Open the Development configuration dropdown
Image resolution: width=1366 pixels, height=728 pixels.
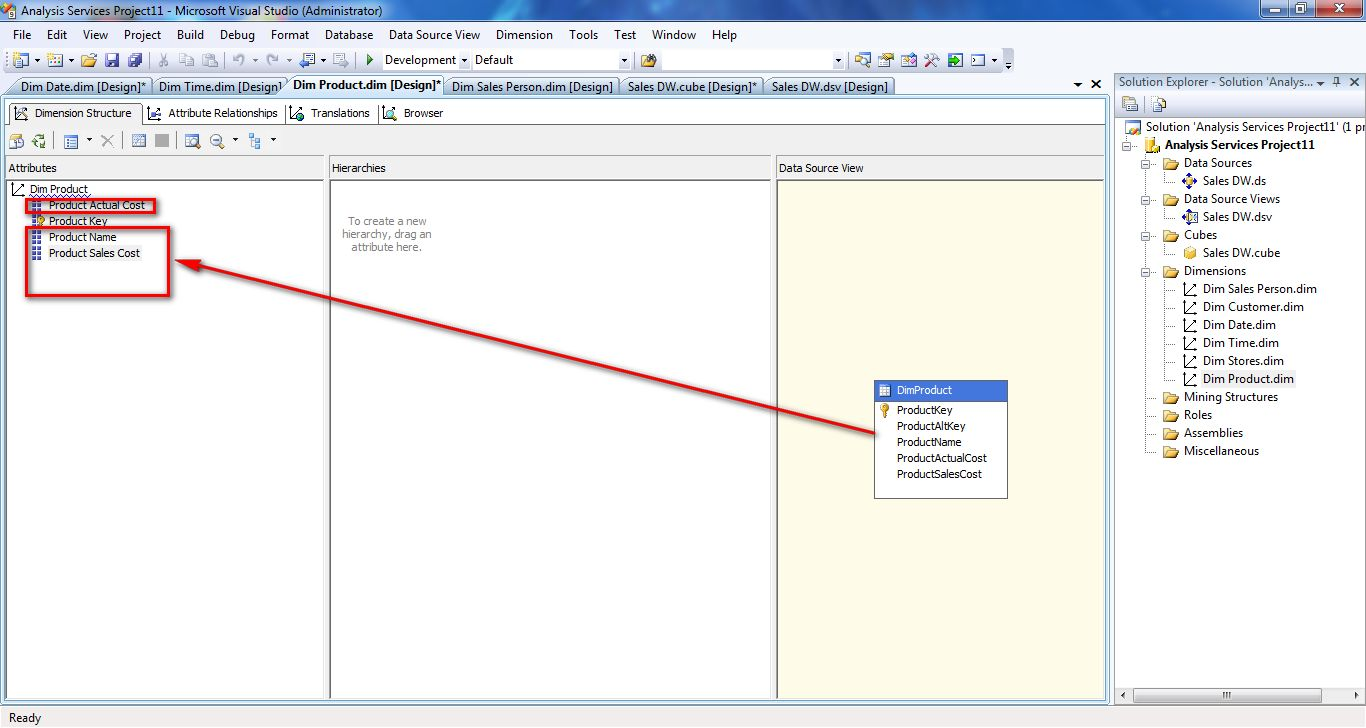[464, 60]
